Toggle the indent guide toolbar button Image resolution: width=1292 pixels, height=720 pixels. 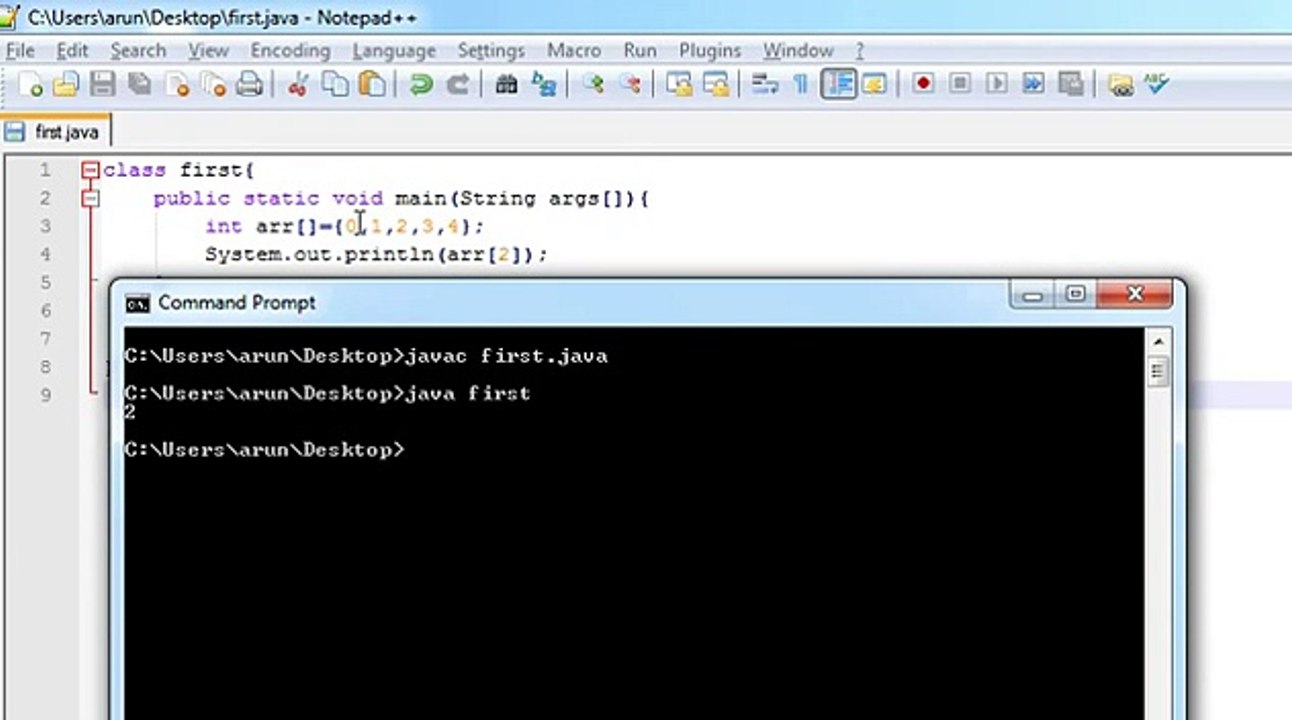point(838,85)
